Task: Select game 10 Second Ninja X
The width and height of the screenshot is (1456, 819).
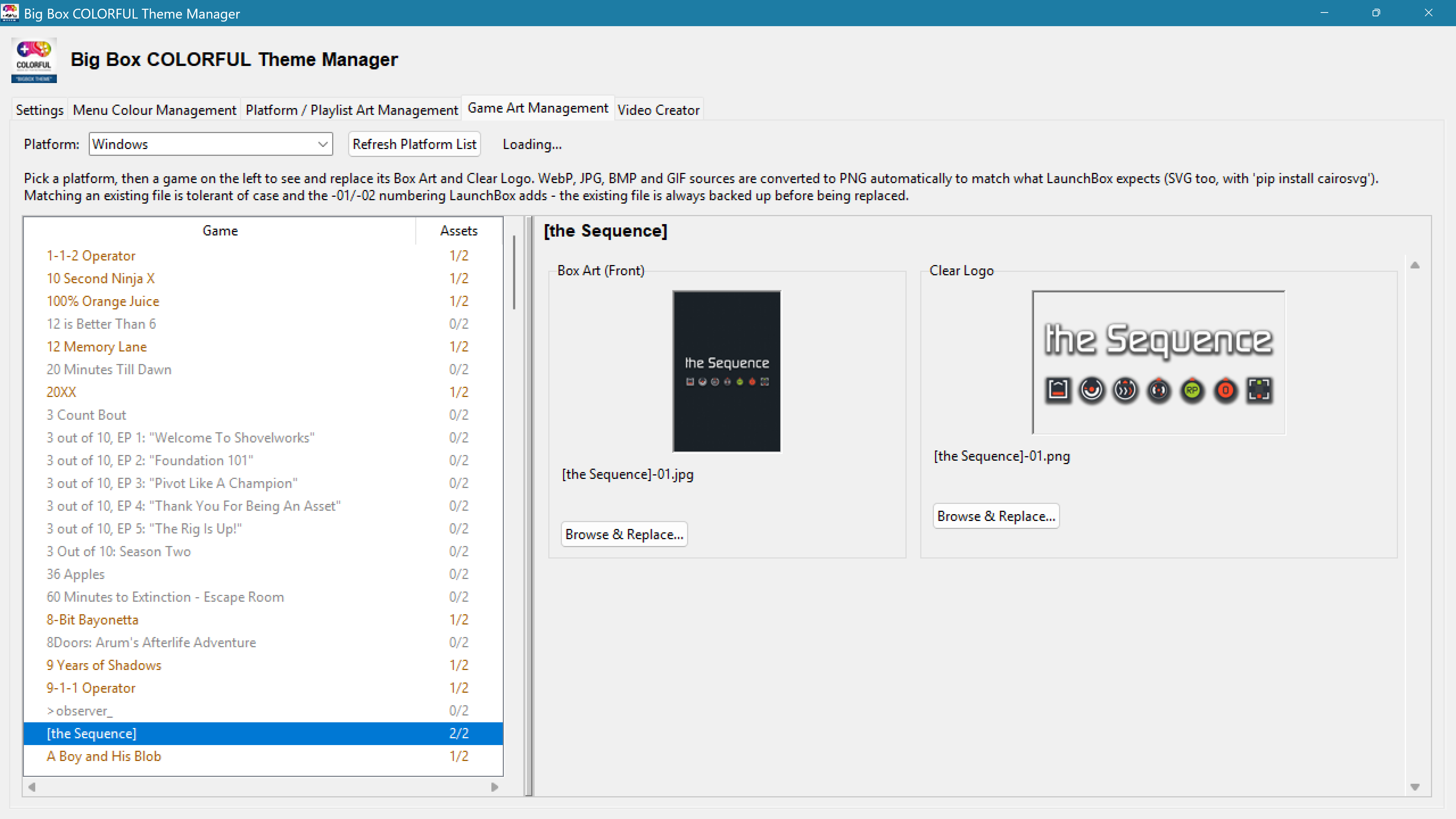Action: (264, 279)
